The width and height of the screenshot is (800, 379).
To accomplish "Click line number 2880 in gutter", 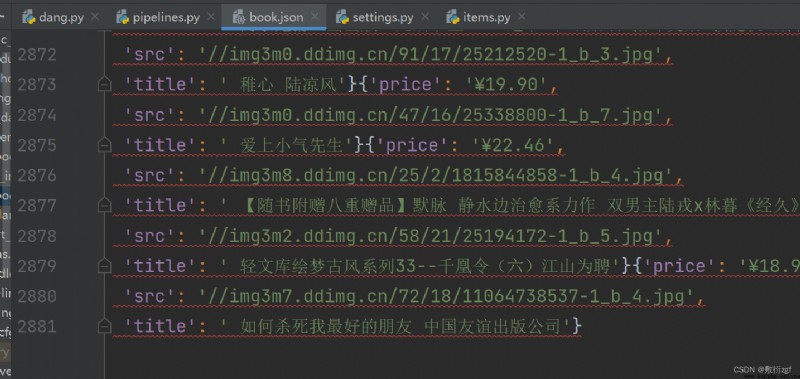I will (x=37, y=296).
